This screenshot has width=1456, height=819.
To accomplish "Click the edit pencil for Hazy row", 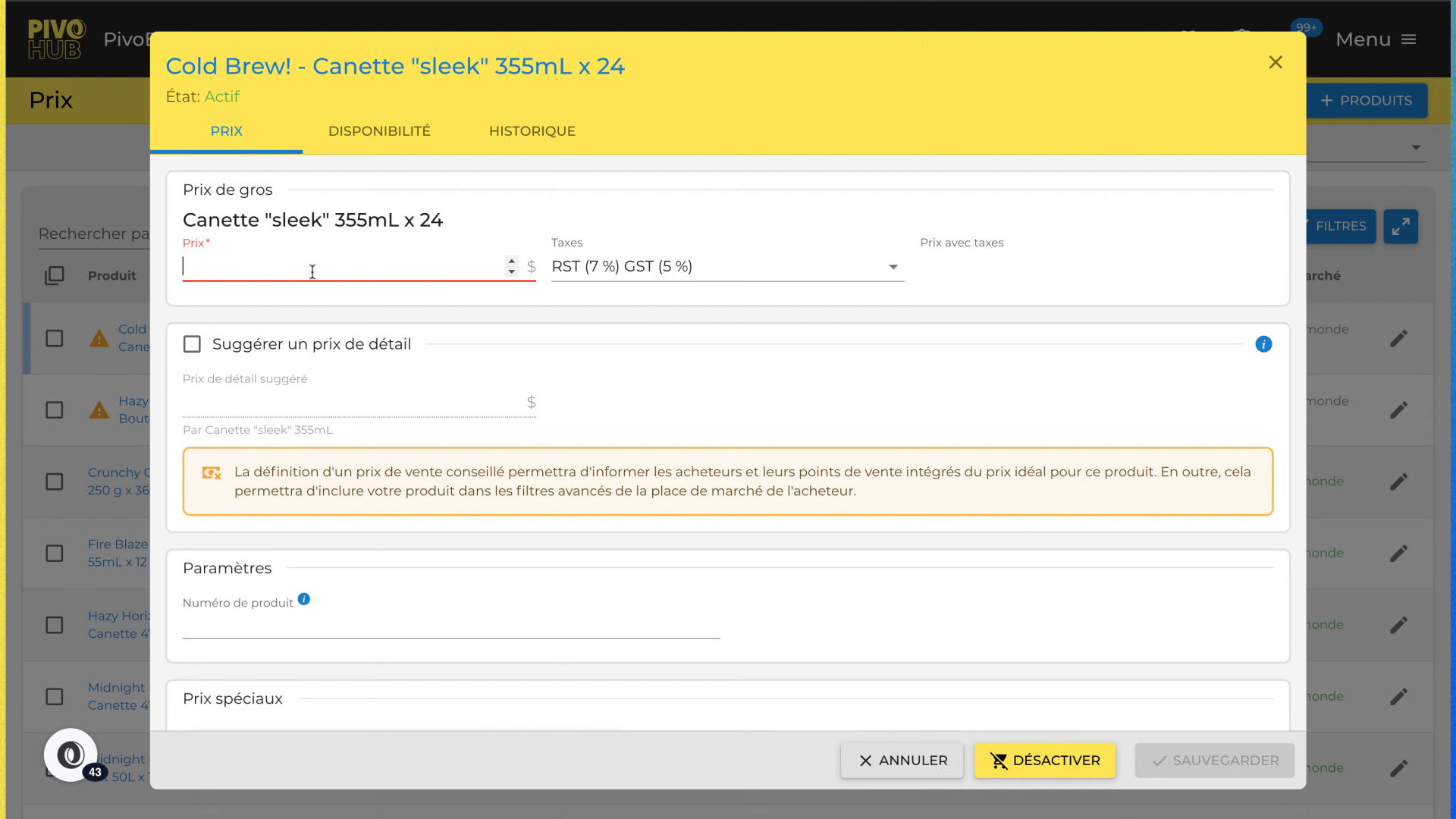I will point(1398,410).
